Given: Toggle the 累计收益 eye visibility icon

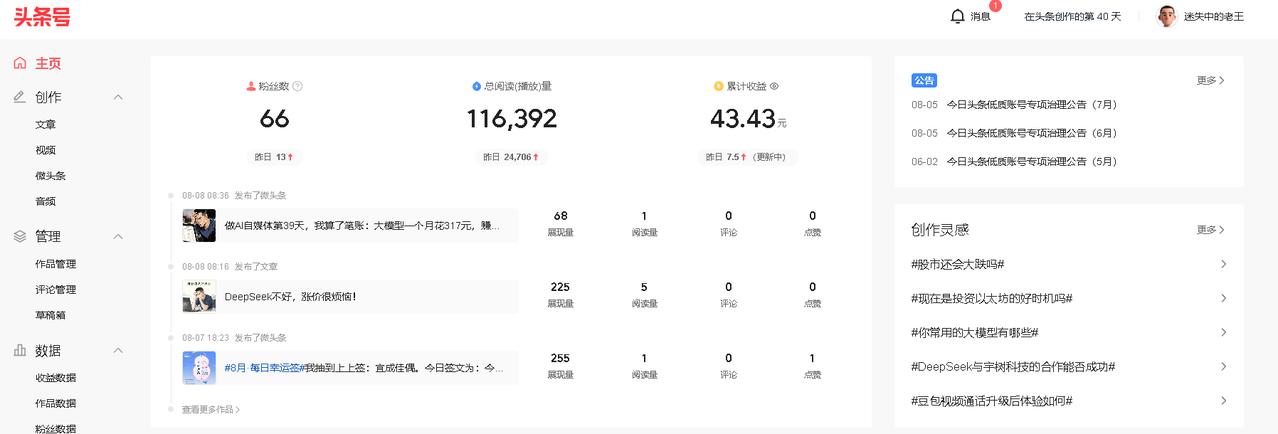Looking at the screenshot, I should coord(774,86).
